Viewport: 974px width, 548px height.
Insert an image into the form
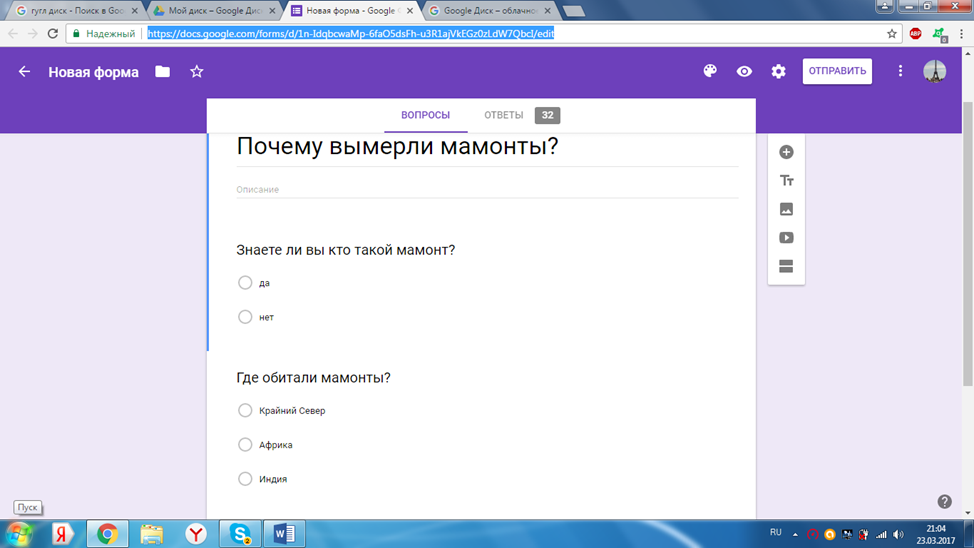tap(786, 210)
